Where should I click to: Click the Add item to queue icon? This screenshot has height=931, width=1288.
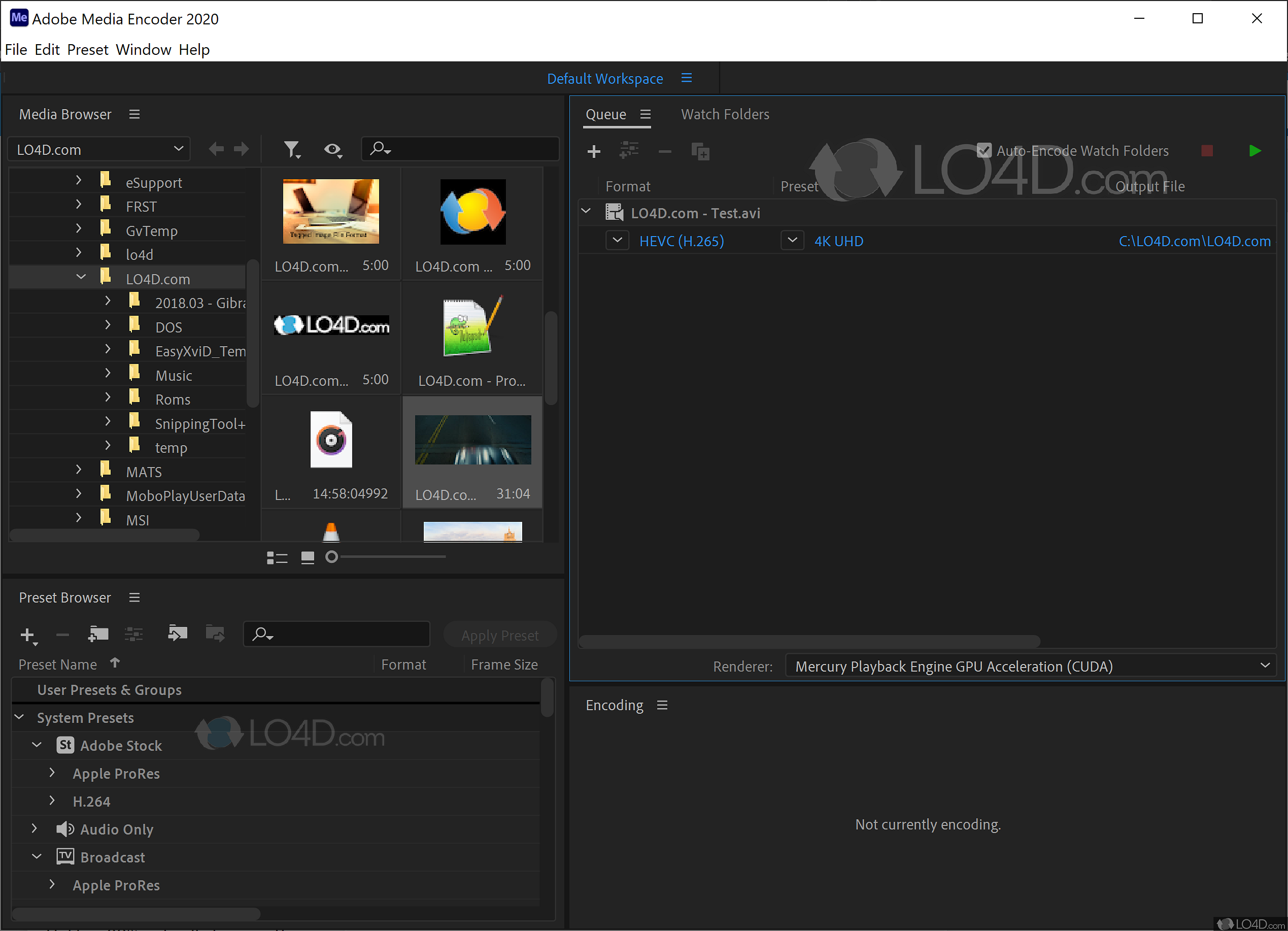pos(594,150)
